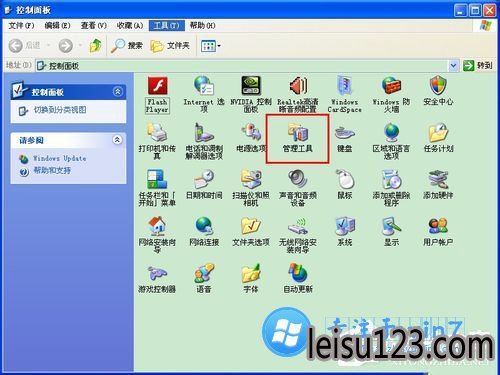The image size is (500, 375).
Task: Collapse the 请参阅 sidebar panel
Action: click(117, 140)
